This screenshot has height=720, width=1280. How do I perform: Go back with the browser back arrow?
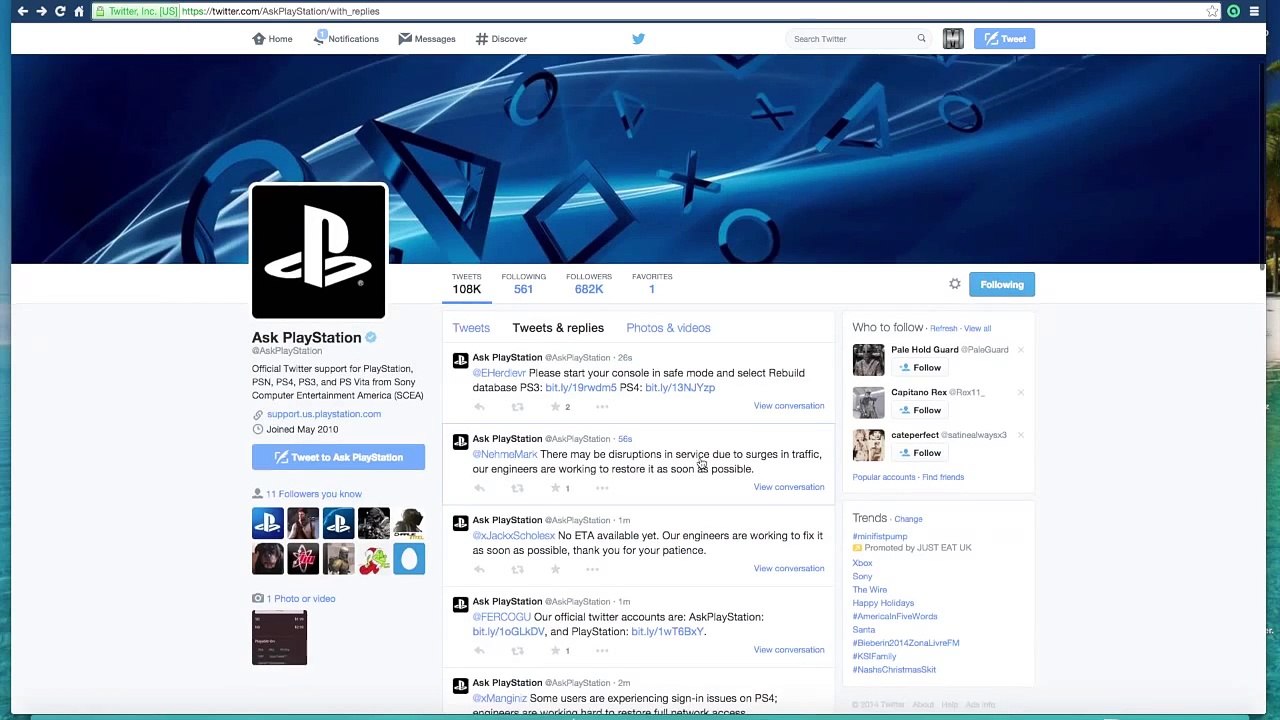pos(22,11)
